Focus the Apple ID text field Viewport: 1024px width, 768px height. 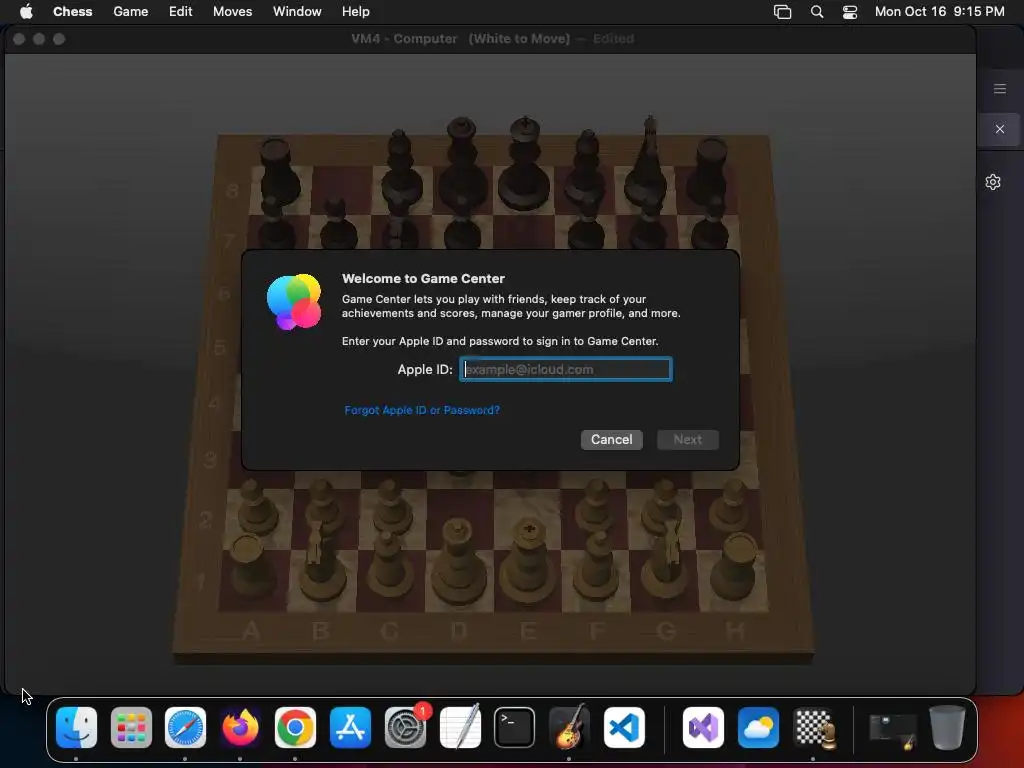(x=566, y=370)
